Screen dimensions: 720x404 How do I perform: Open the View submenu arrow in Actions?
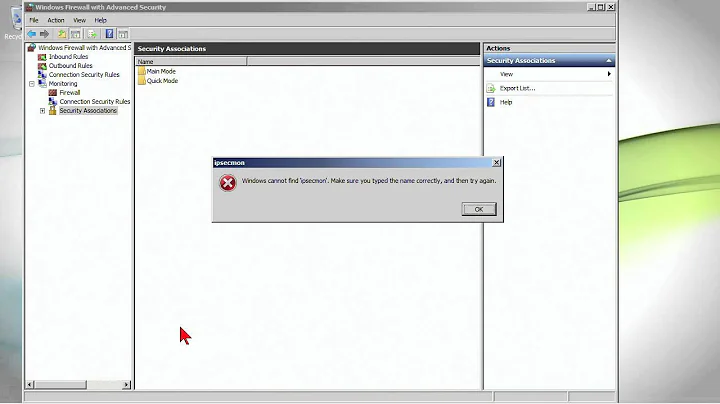609,74
